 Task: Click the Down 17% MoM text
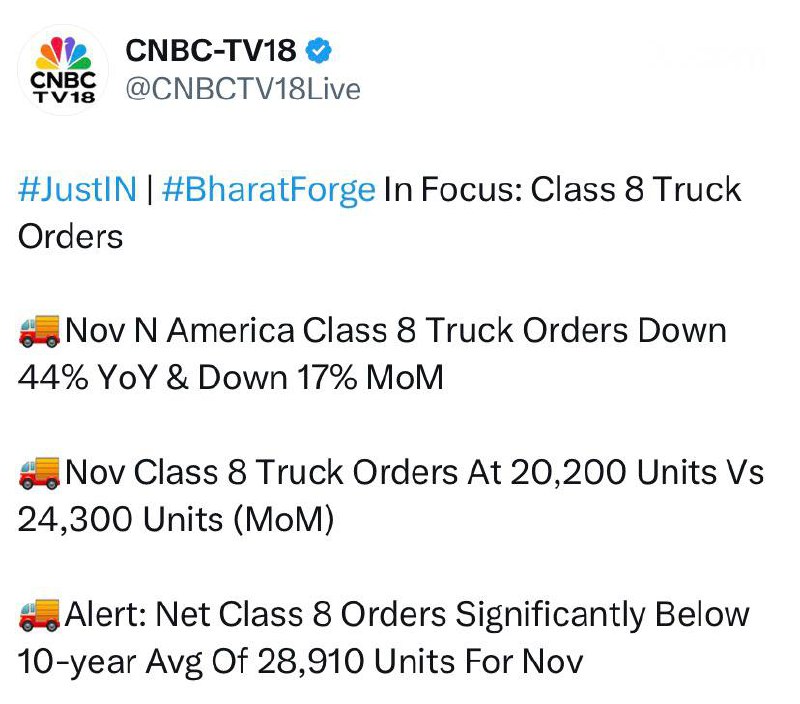pos(320,377)
